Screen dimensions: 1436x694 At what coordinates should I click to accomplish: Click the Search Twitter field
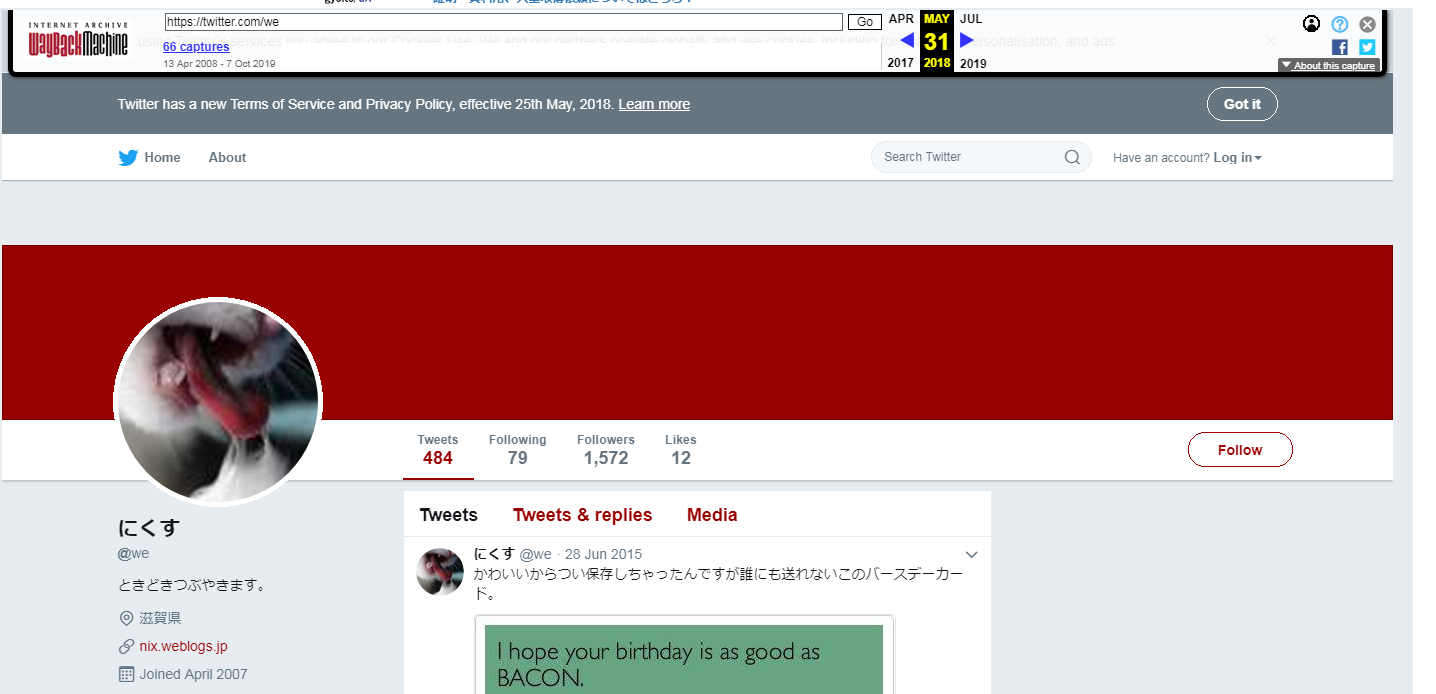tap(981, 157)
